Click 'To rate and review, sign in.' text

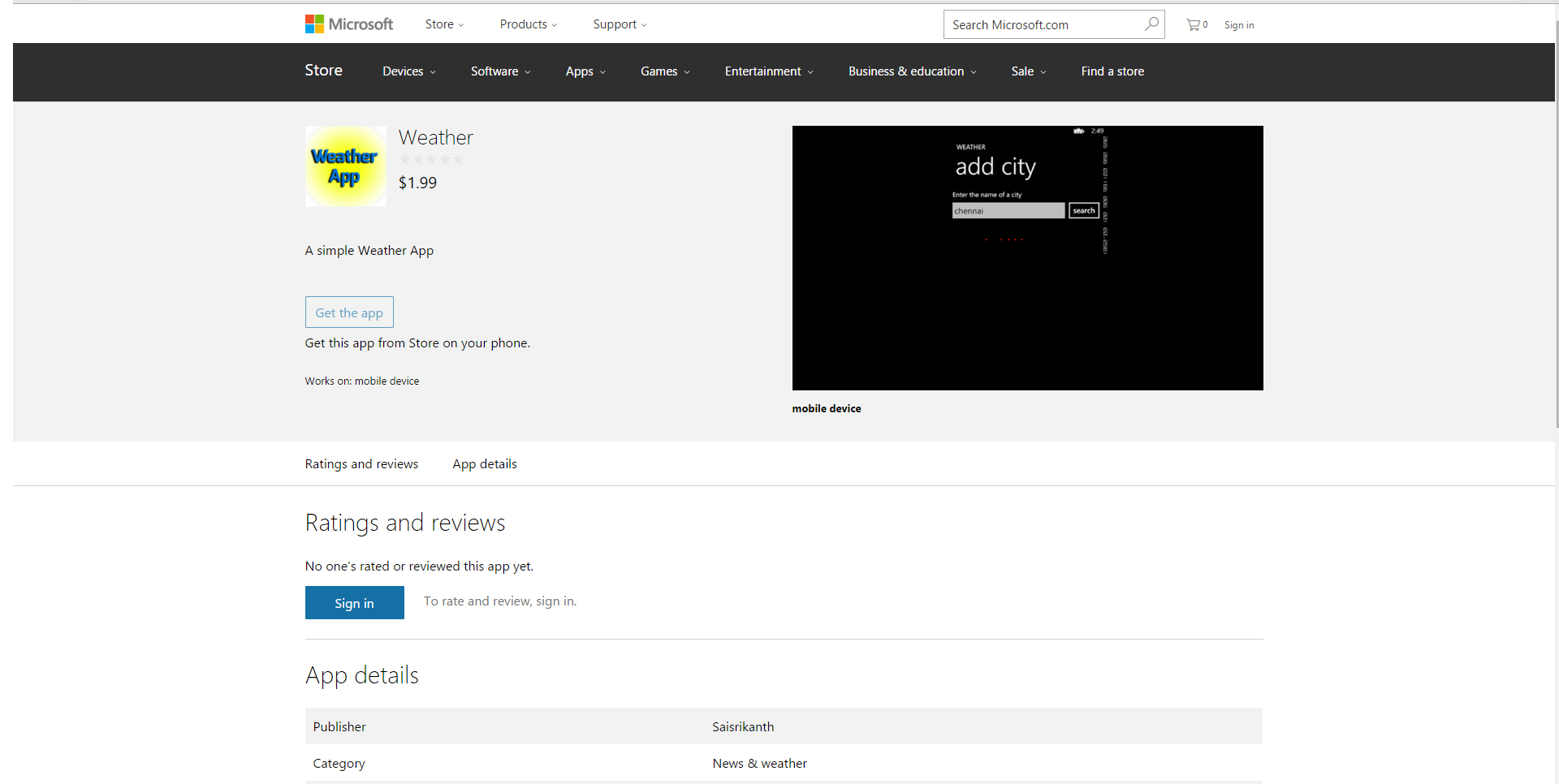coord(500,601)
